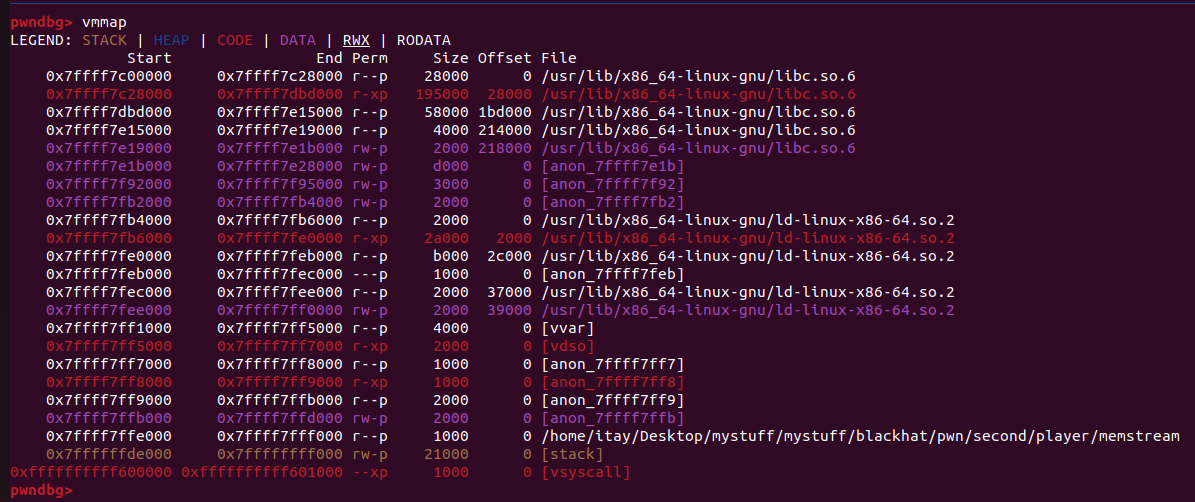
Task: Click the red start address 0x7ffff7c28000
Action: point(109,94)
